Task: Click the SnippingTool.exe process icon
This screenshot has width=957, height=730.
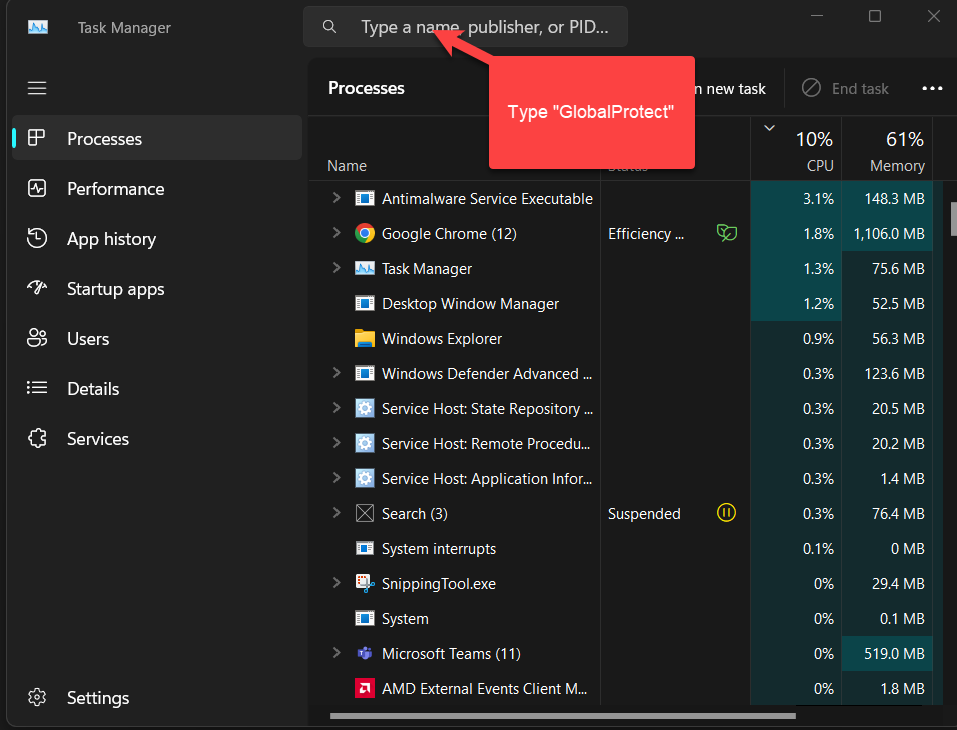Action: (365, 584)
